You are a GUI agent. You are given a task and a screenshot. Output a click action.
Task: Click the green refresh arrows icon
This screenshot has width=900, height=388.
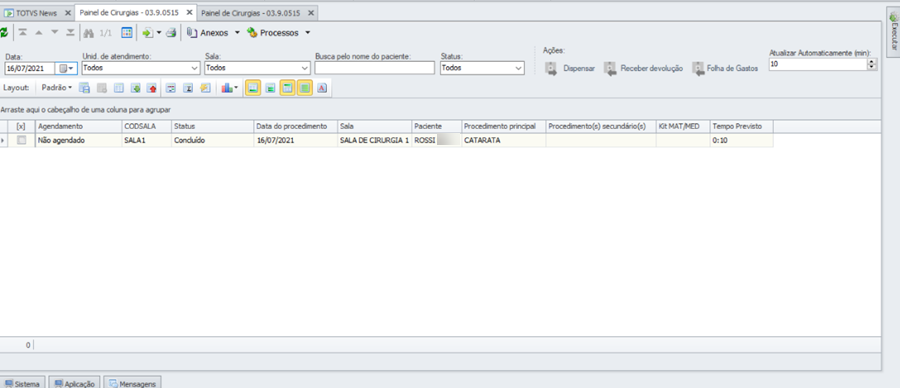[3, 33]
